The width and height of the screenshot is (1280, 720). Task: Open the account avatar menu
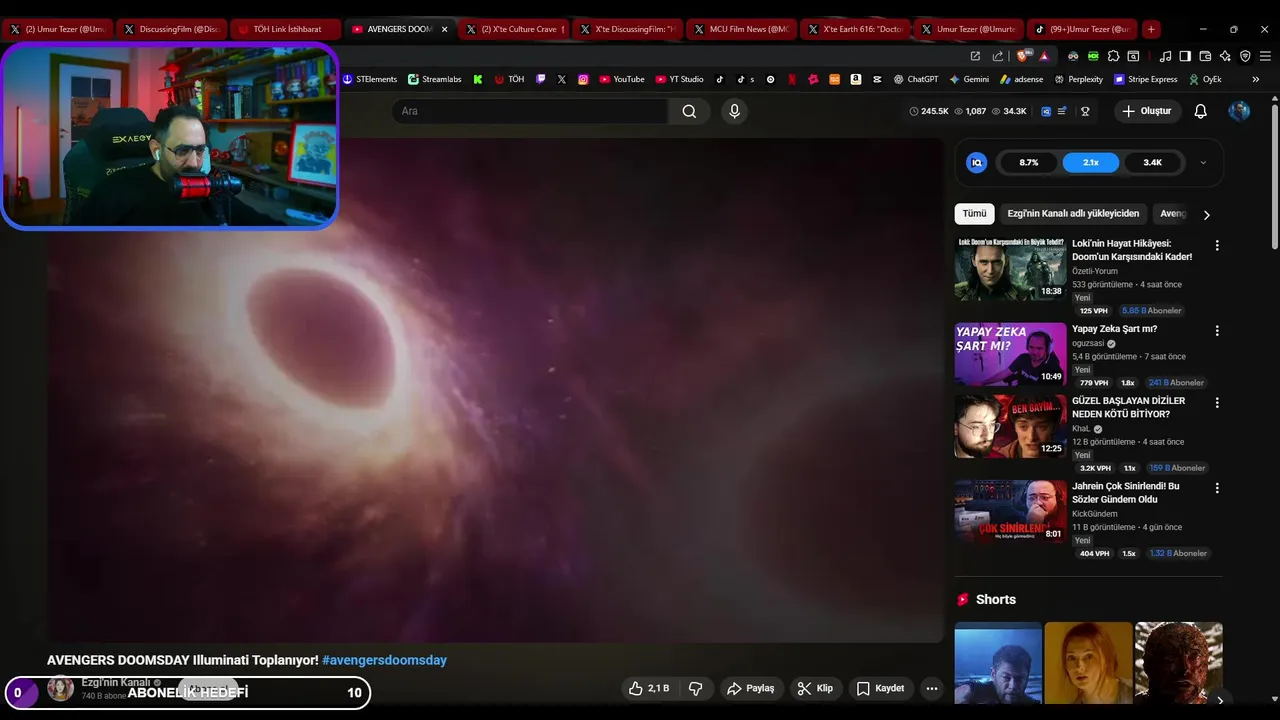1239,111
